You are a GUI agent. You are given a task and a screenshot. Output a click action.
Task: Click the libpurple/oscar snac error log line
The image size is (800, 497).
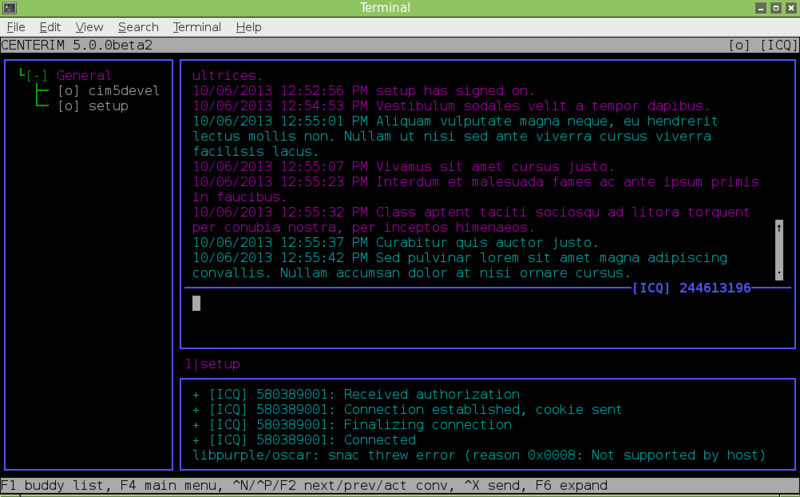(479, 455)
